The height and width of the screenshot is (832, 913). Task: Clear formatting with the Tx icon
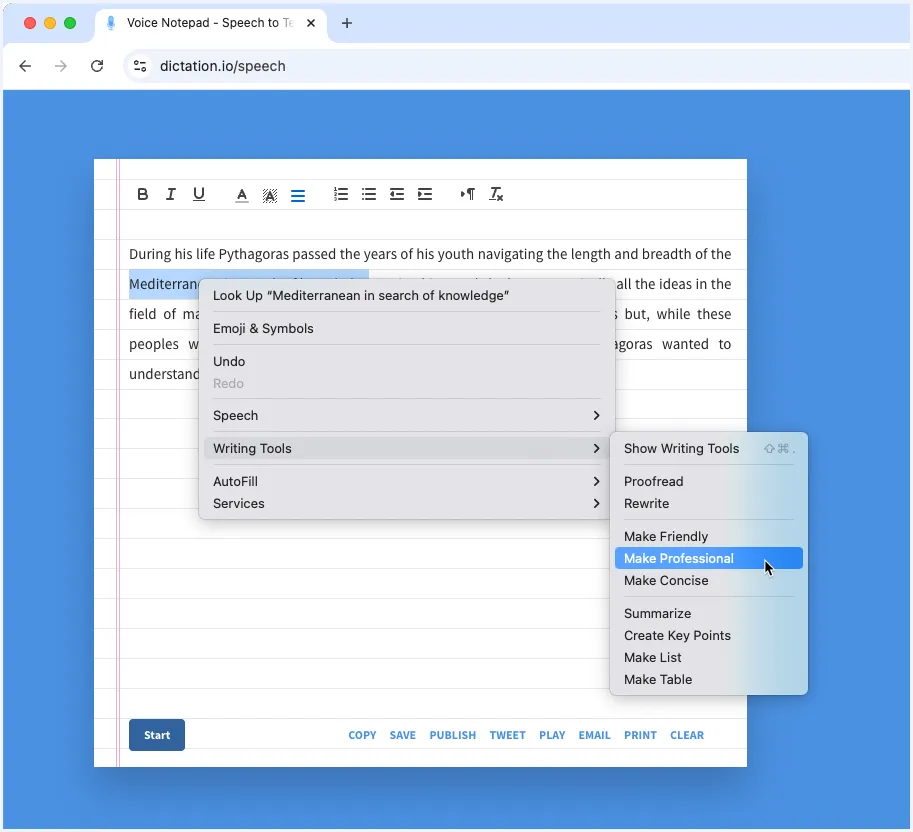coord(495,194)
